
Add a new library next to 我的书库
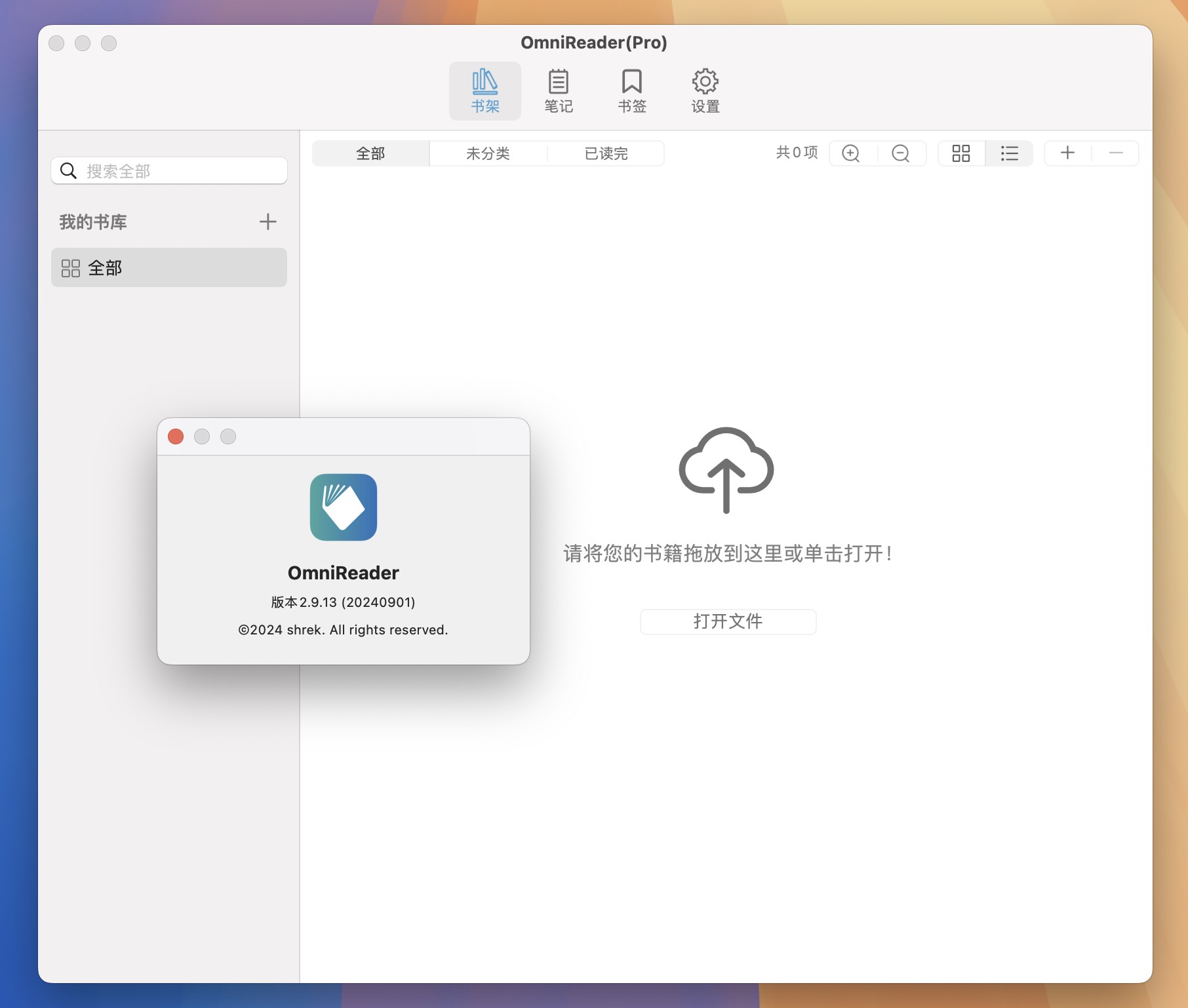(267, 222)
